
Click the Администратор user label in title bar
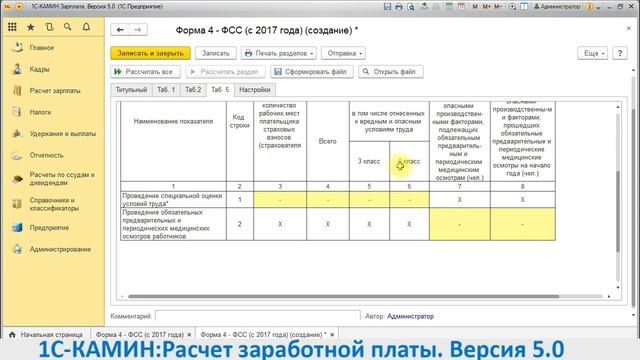coord(557,7)
